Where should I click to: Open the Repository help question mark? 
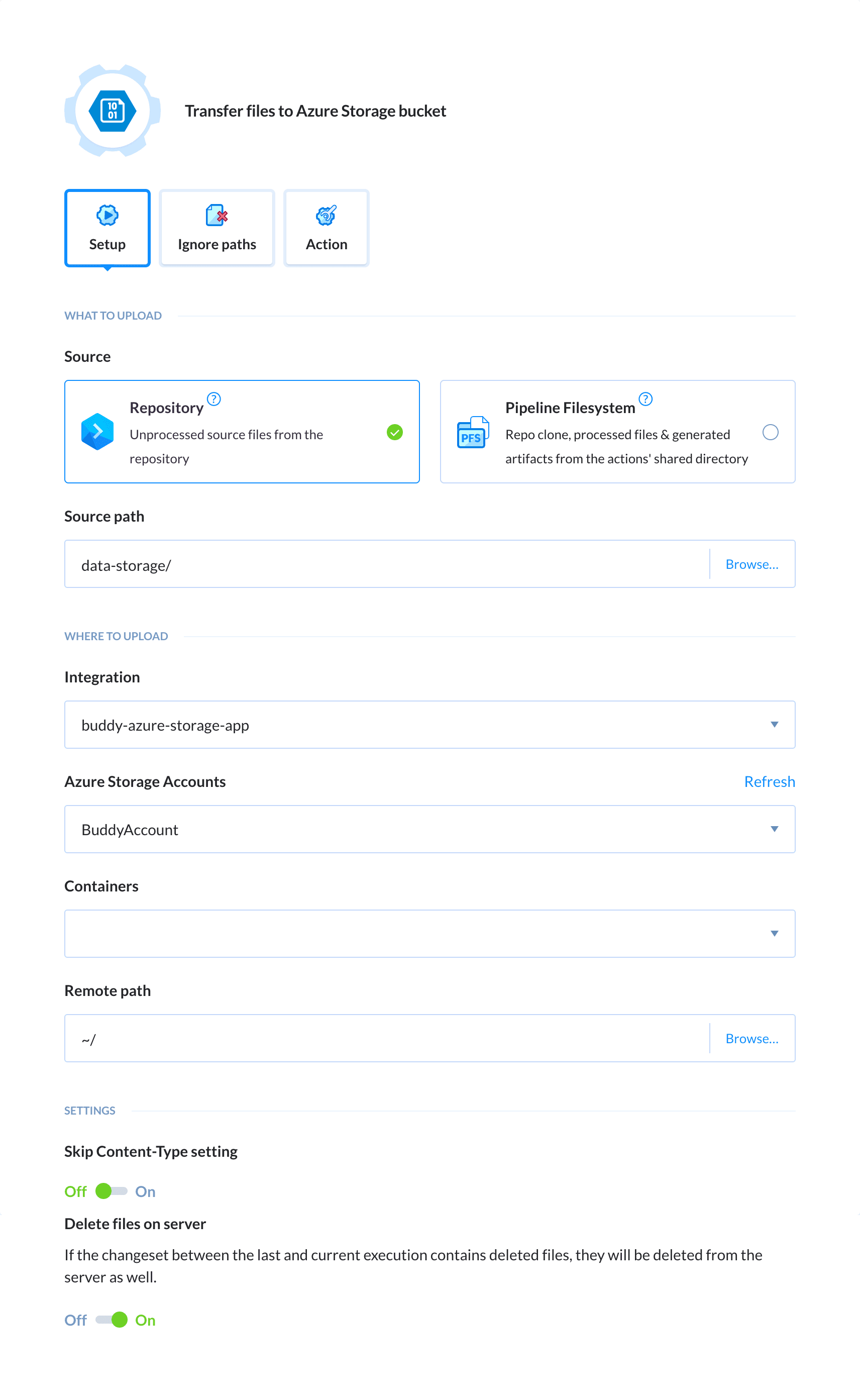point(214,399)
